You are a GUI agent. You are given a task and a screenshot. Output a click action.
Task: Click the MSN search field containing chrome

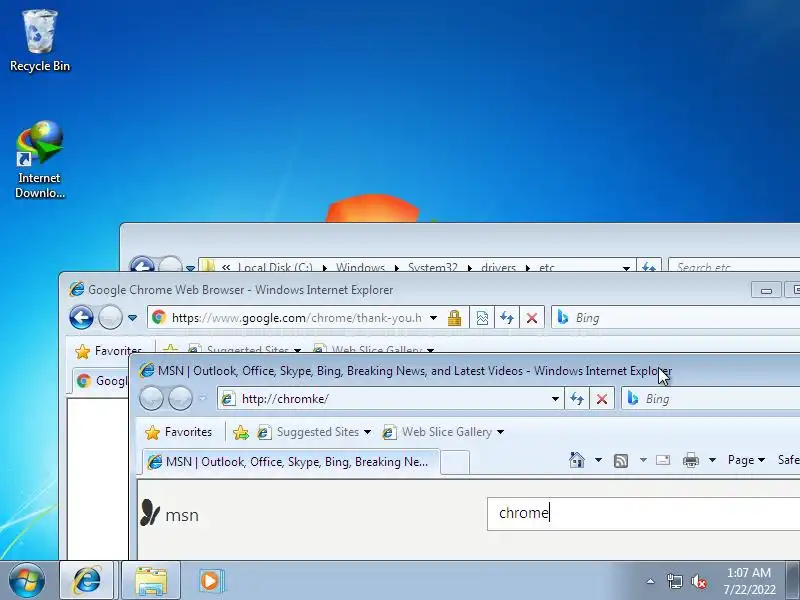[643, 514]
